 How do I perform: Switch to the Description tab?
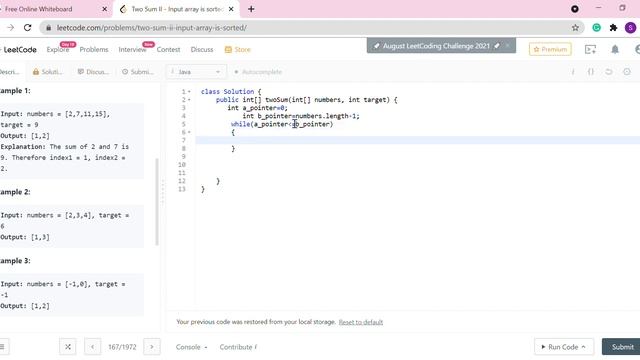click(10, 72)
